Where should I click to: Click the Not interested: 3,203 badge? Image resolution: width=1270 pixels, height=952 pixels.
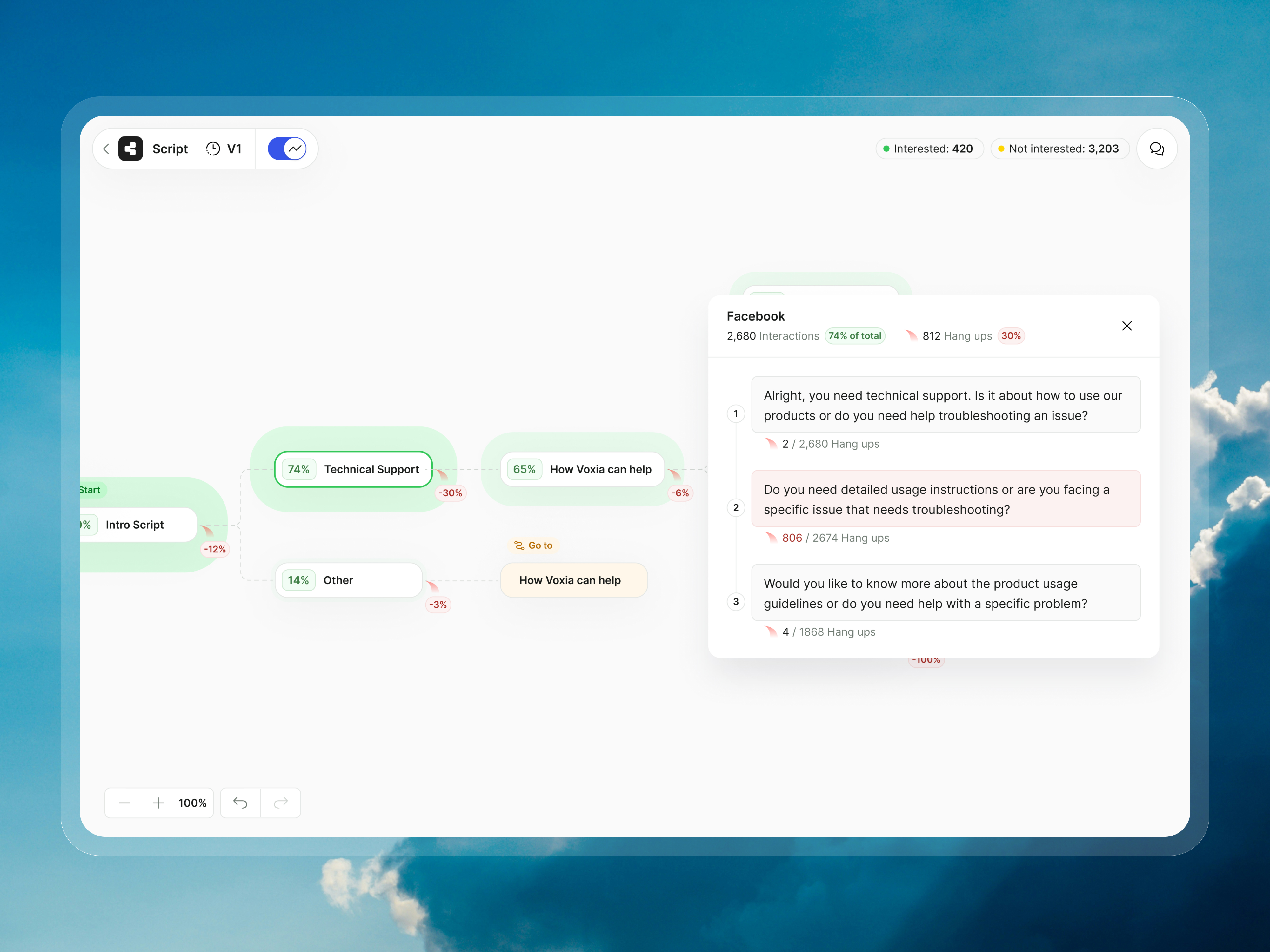1059,149
